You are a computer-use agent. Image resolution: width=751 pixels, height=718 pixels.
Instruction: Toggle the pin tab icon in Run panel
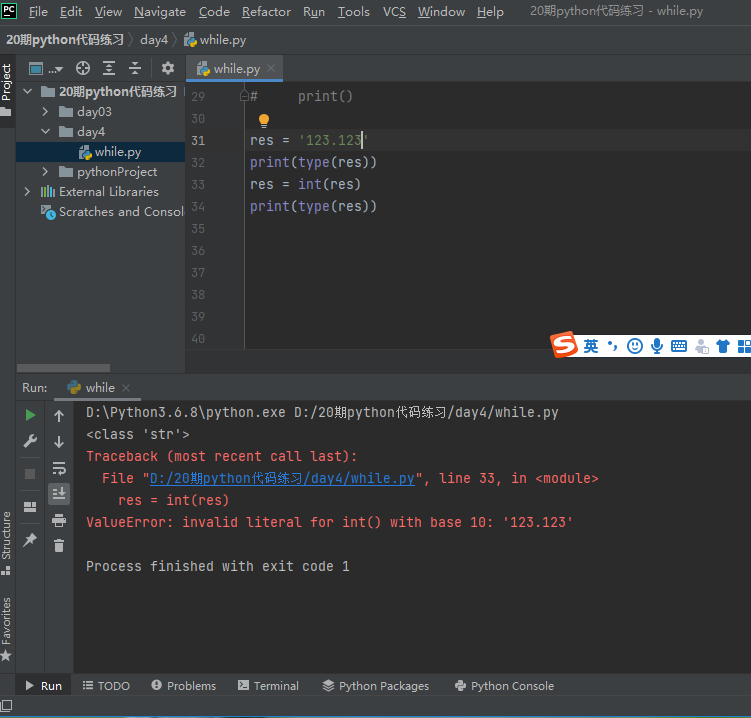[x=30, y=539]
